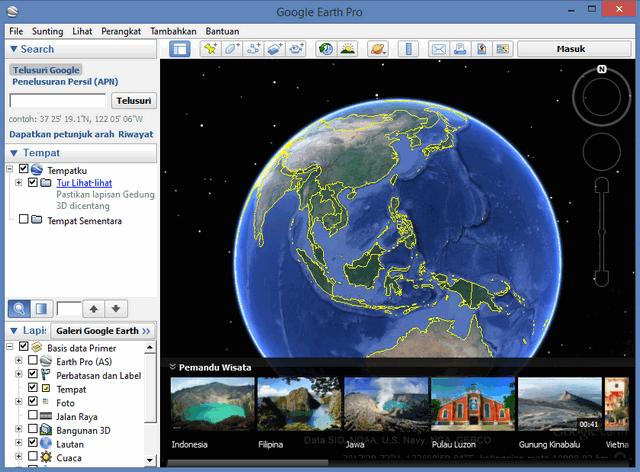
Task: Open the Gunung Kinabalu tour thumbnail
Action: [560, 403]
